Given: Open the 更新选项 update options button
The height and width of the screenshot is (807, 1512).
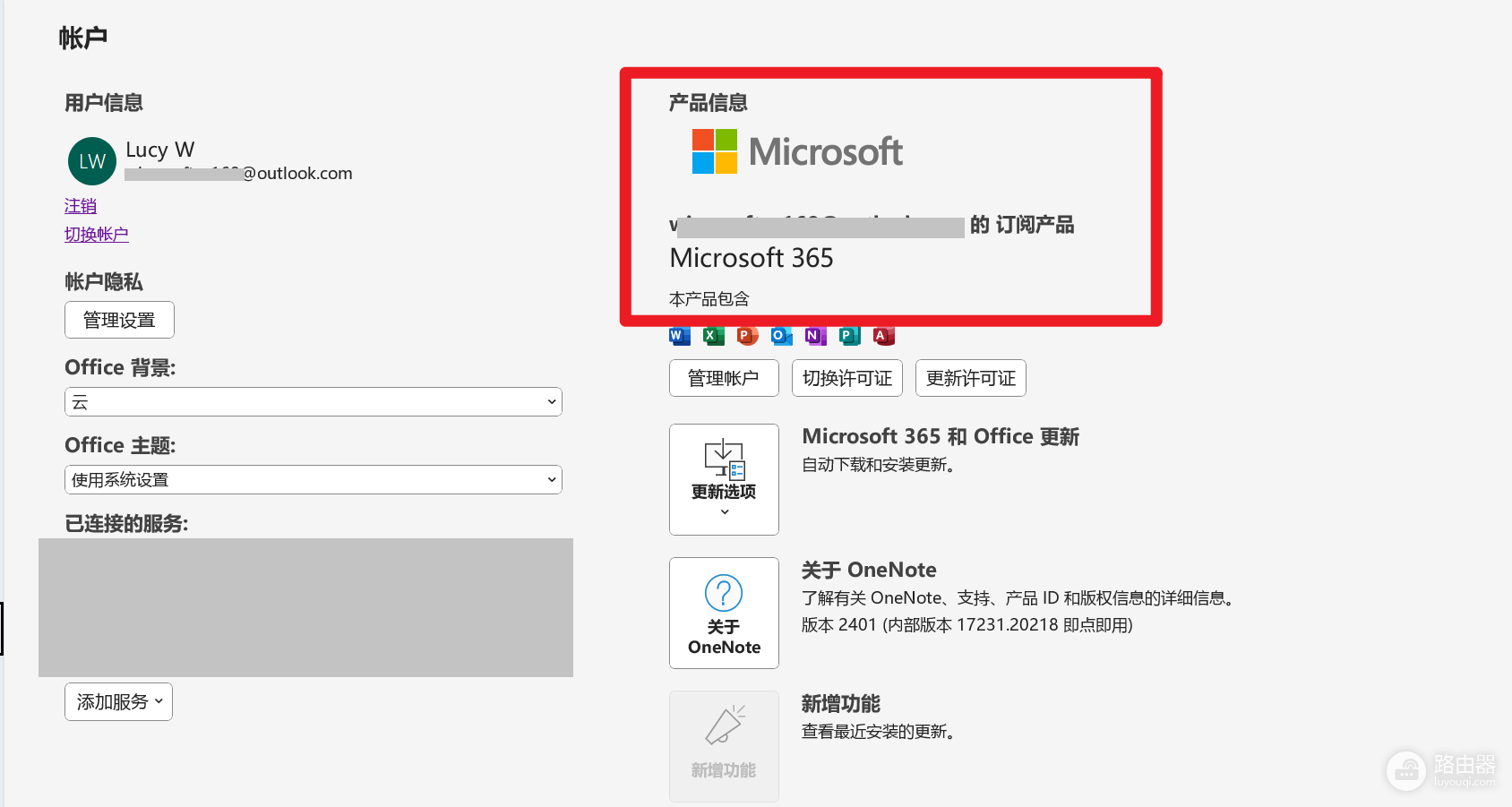Looking at the screenshot, I should (724, 479).
